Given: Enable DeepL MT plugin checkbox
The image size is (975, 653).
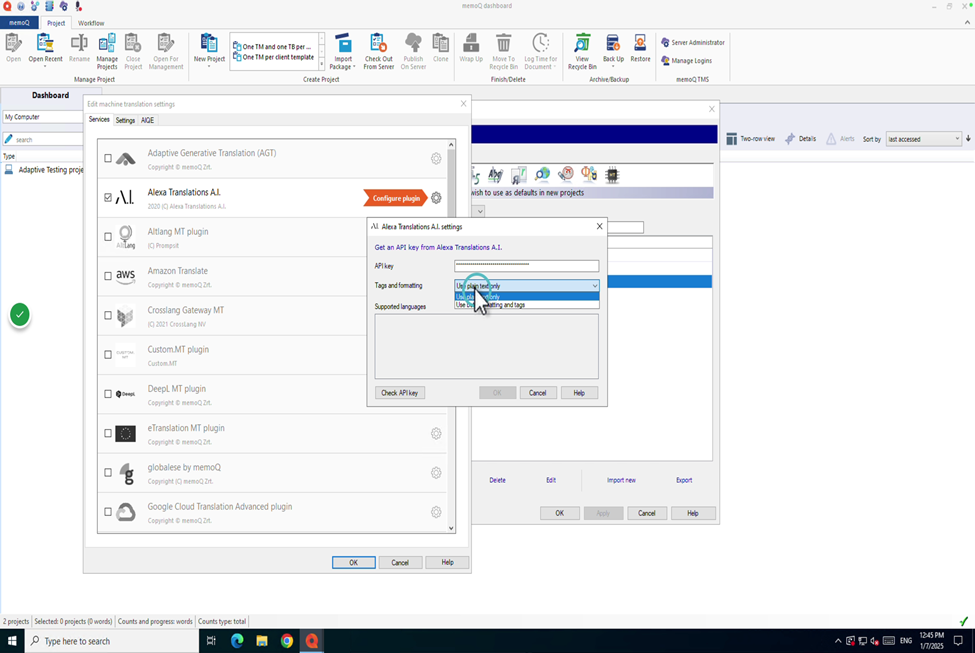Looking at the screenshot, I should 108,394.
